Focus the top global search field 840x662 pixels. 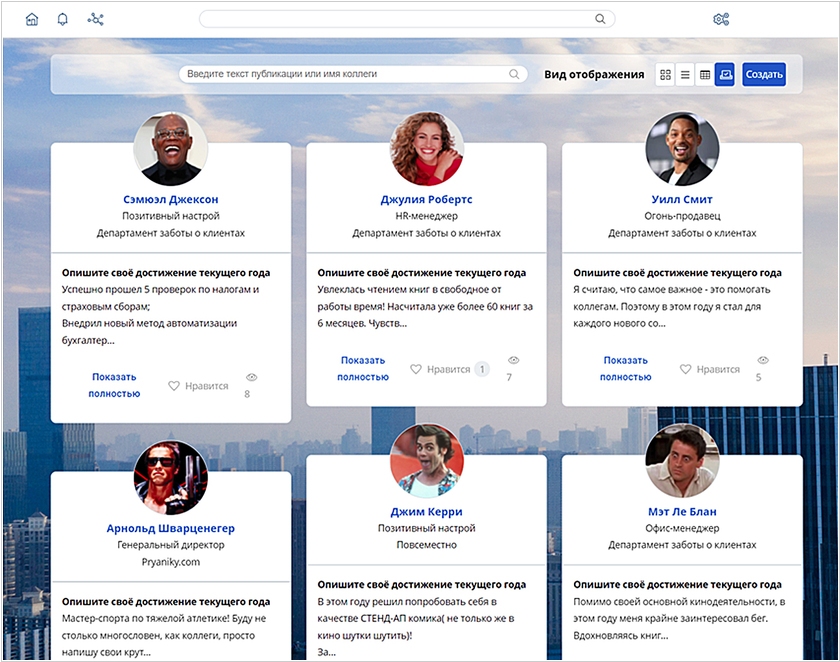(407, 19)
